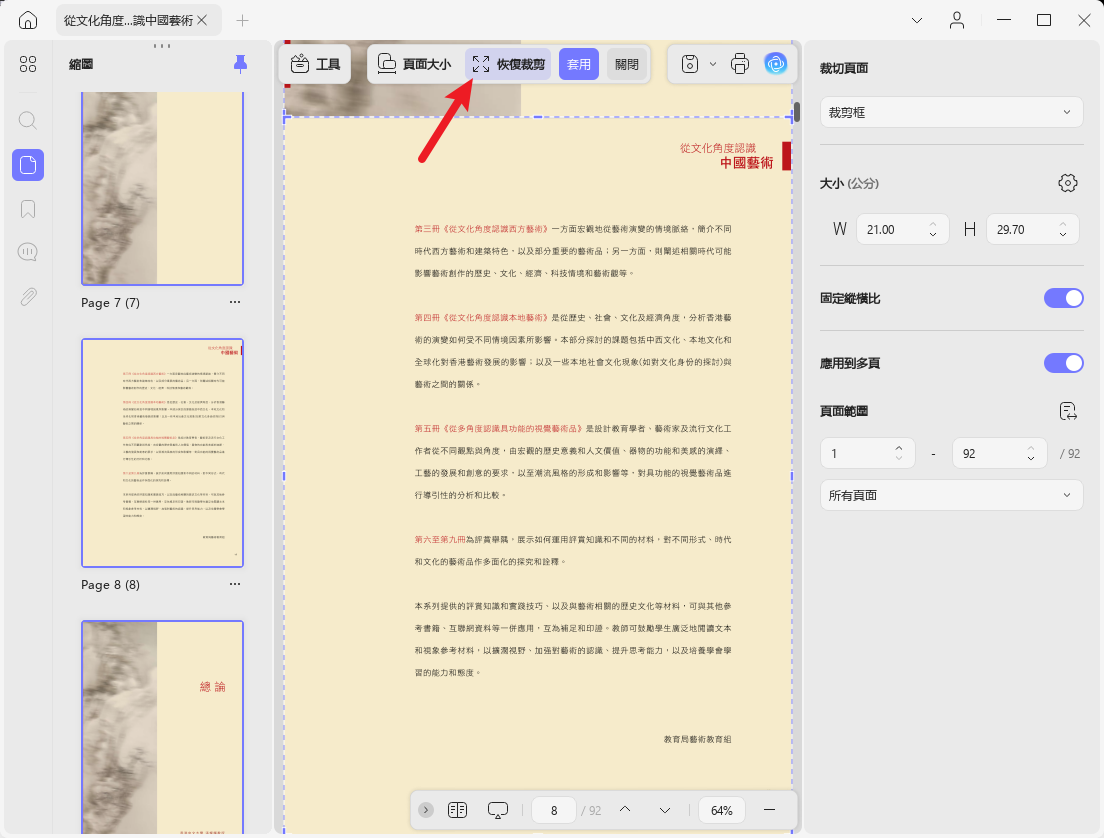Click the 縮圖 thumbnail panel title
This screenshot has width=1104, height=838.
(x=81, y=64)
